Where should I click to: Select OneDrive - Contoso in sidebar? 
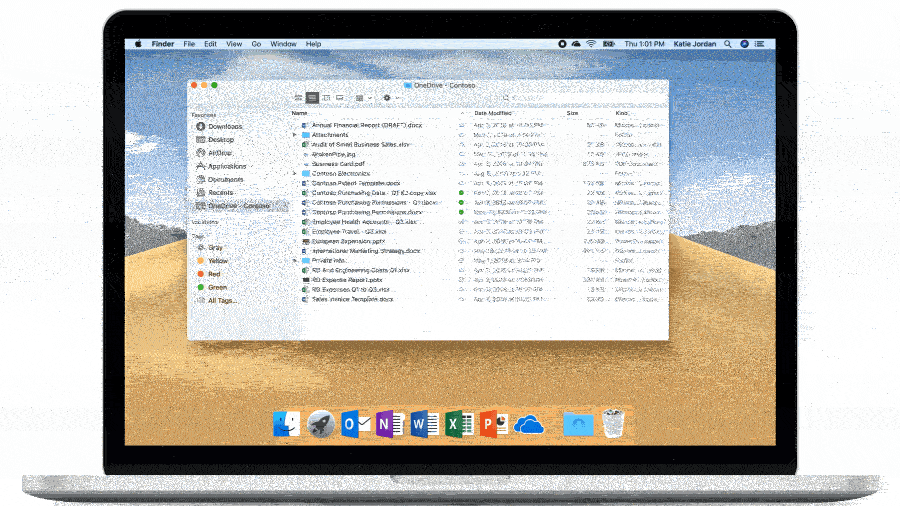238,205
